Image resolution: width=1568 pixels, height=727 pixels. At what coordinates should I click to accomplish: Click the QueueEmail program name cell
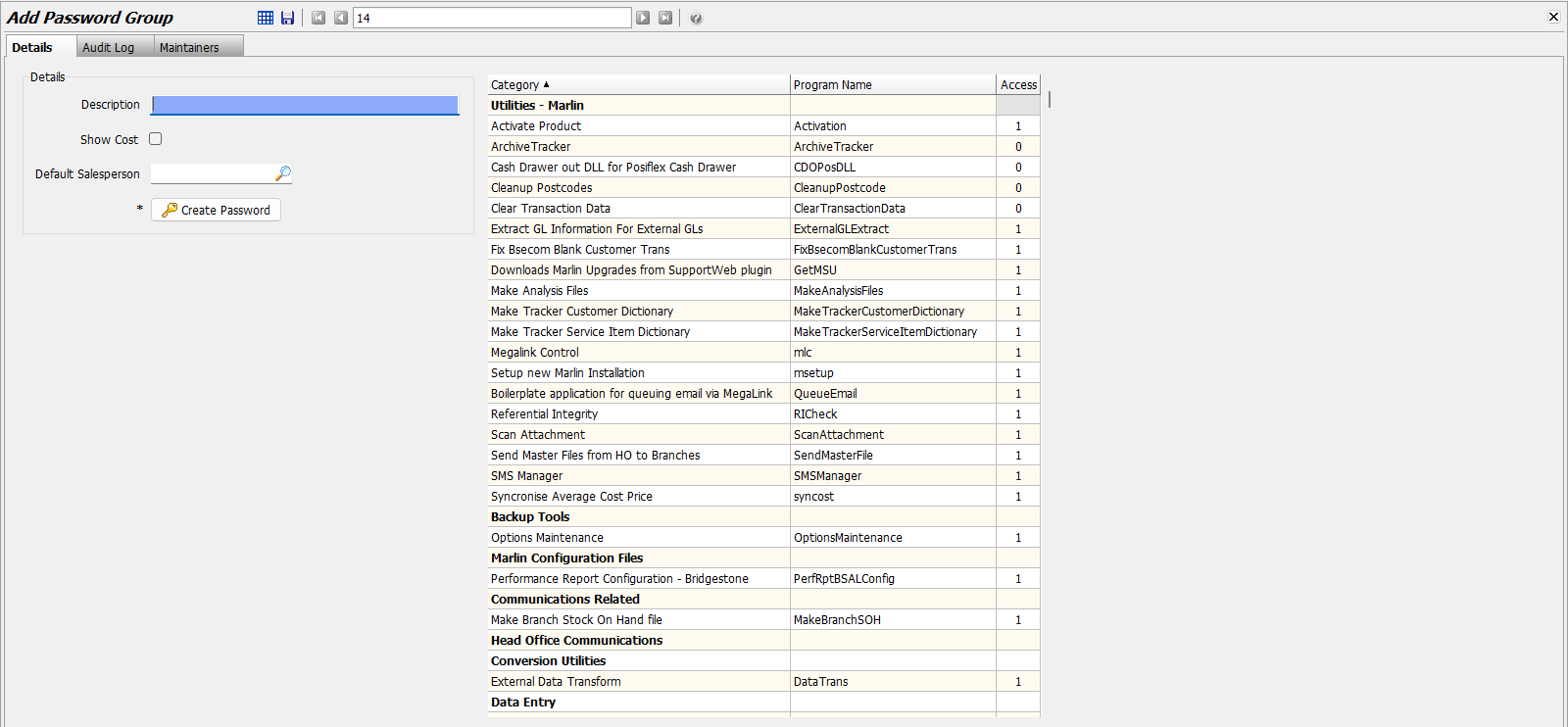893,393
